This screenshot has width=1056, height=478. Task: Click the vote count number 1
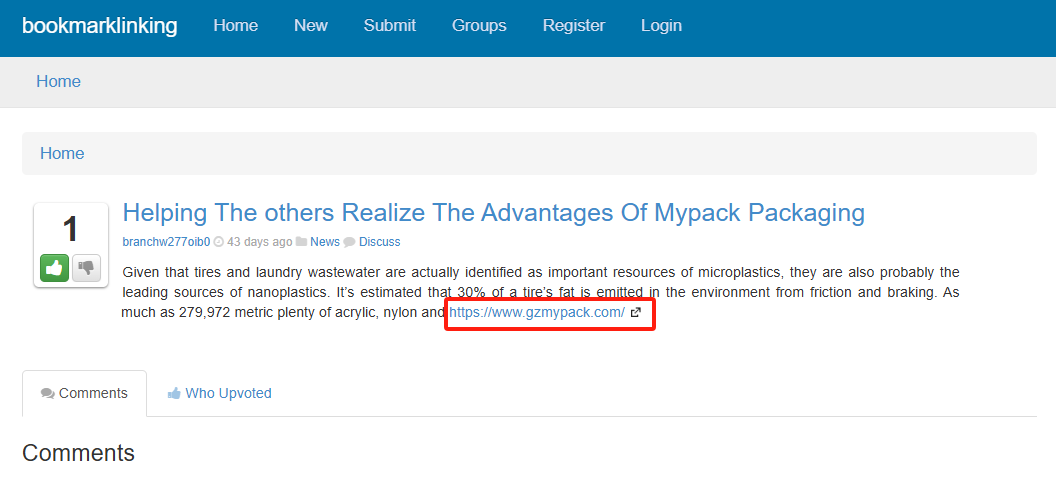point(71,230)
